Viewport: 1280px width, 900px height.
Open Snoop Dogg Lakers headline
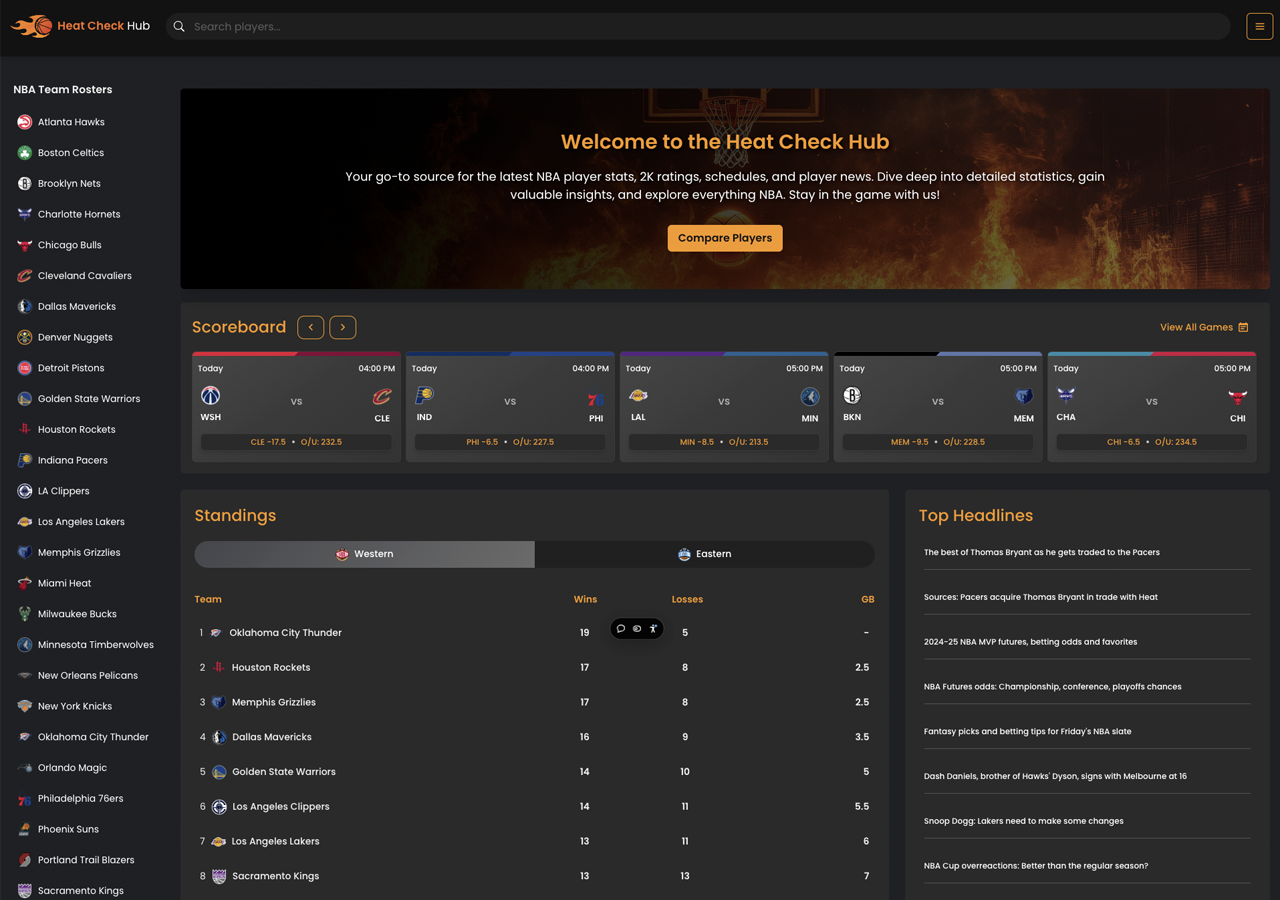(1023, 821)
